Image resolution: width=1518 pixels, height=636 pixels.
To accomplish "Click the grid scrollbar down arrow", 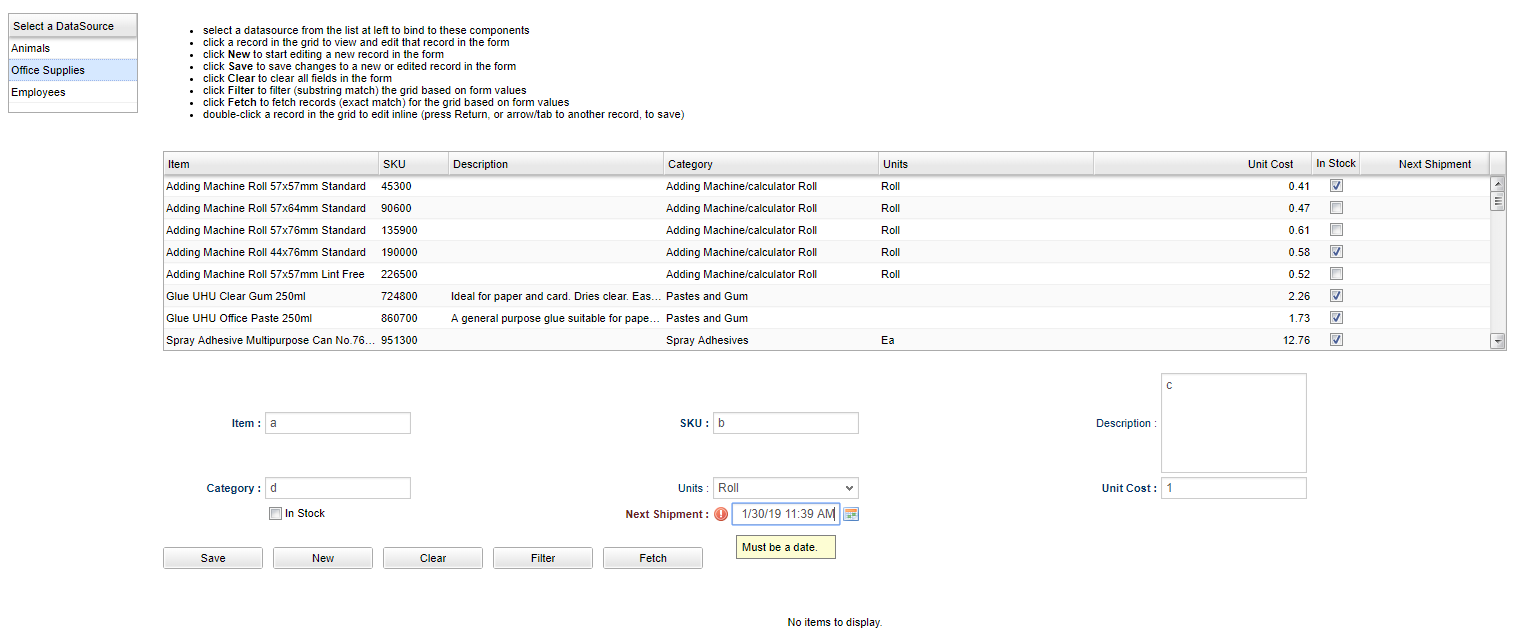I will point(1498,342).
